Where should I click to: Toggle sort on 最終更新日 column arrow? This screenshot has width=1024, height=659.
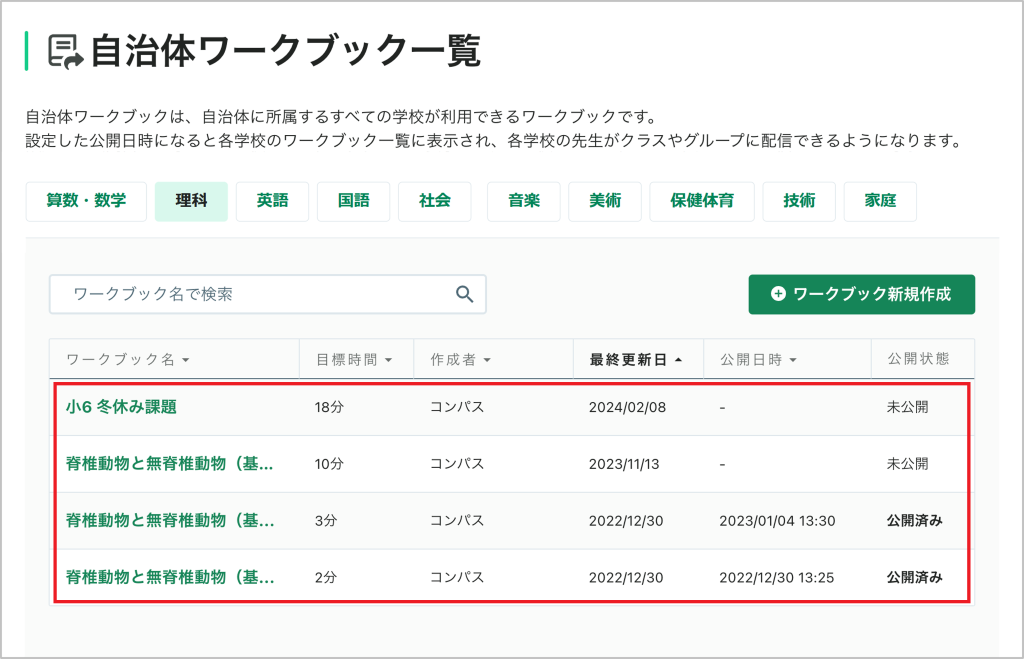coord(679,360)
